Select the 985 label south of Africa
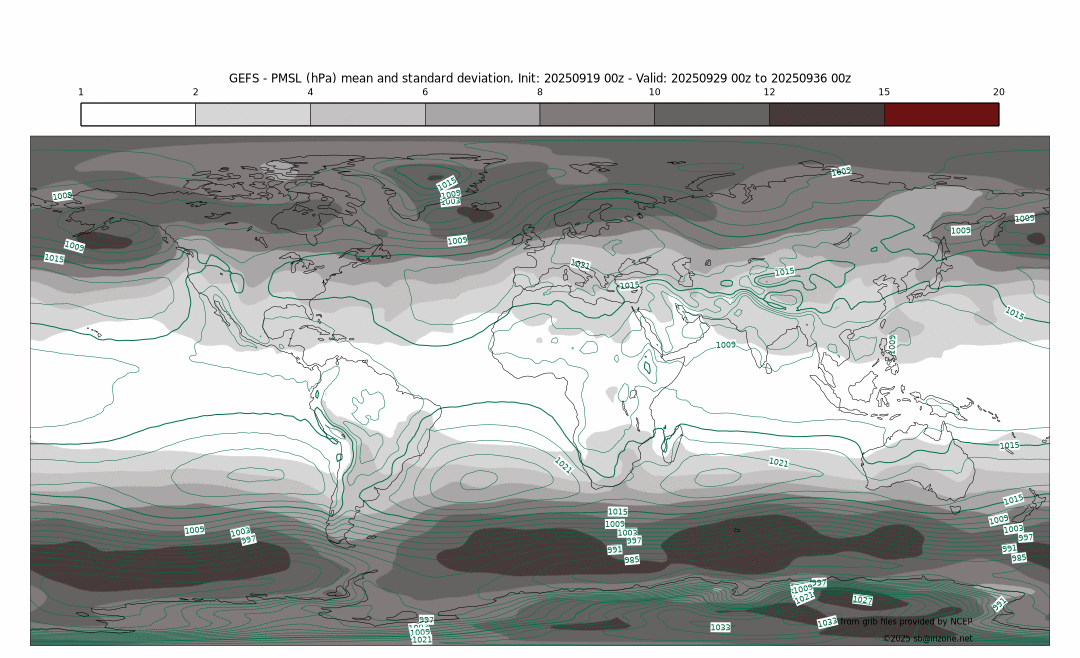 (632, 560)
